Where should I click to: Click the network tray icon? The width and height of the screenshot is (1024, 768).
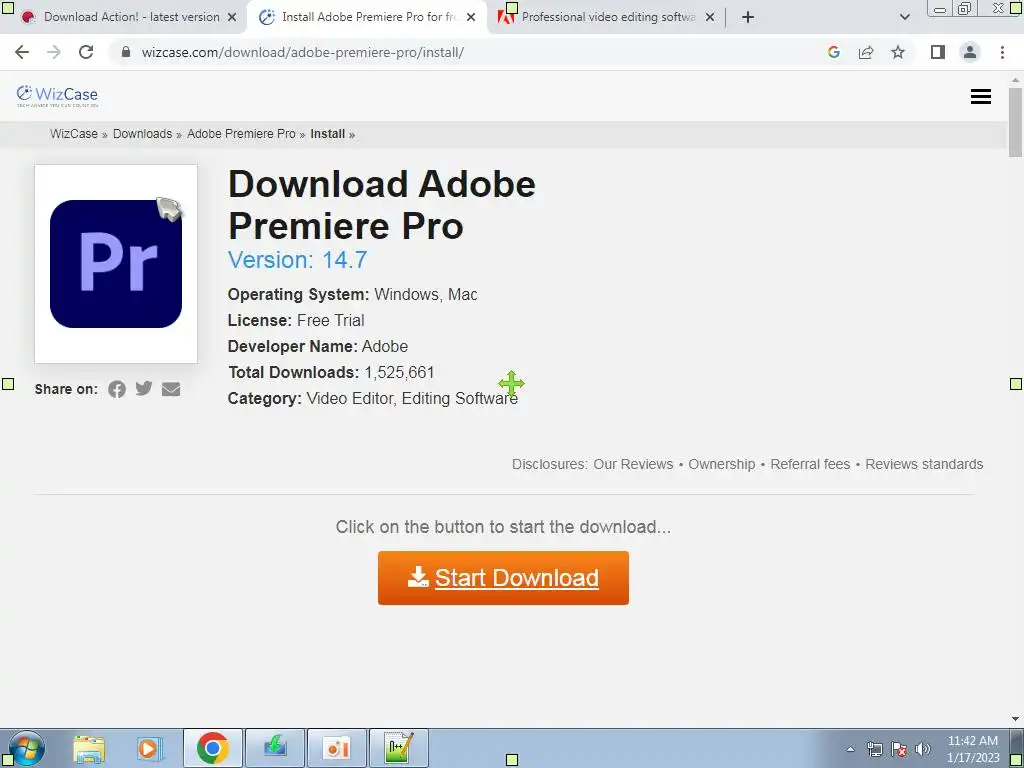[874, 749]
